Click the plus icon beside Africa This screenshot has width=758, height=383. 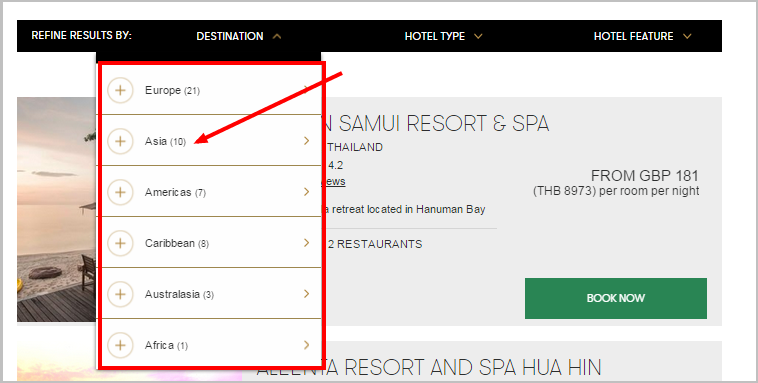(x=120, y=345)
